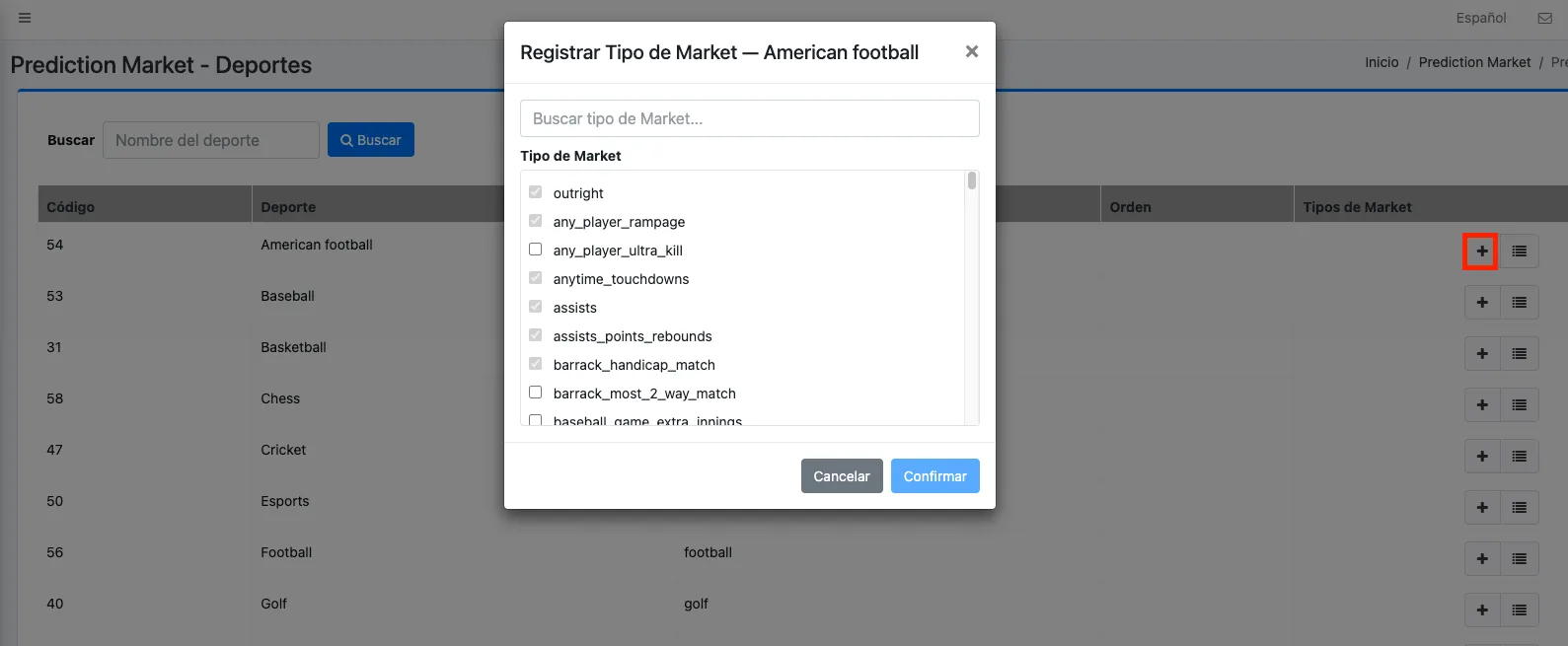List market types for Golf

pyautogui.click(x=1520, y=610)
